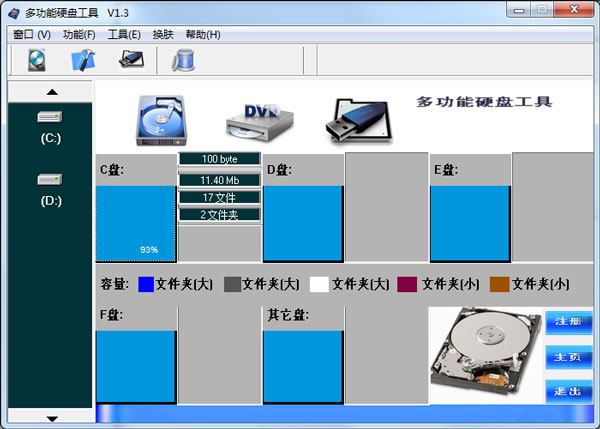Select the D: drive icon in sidebar

click(x=50, y=179)
